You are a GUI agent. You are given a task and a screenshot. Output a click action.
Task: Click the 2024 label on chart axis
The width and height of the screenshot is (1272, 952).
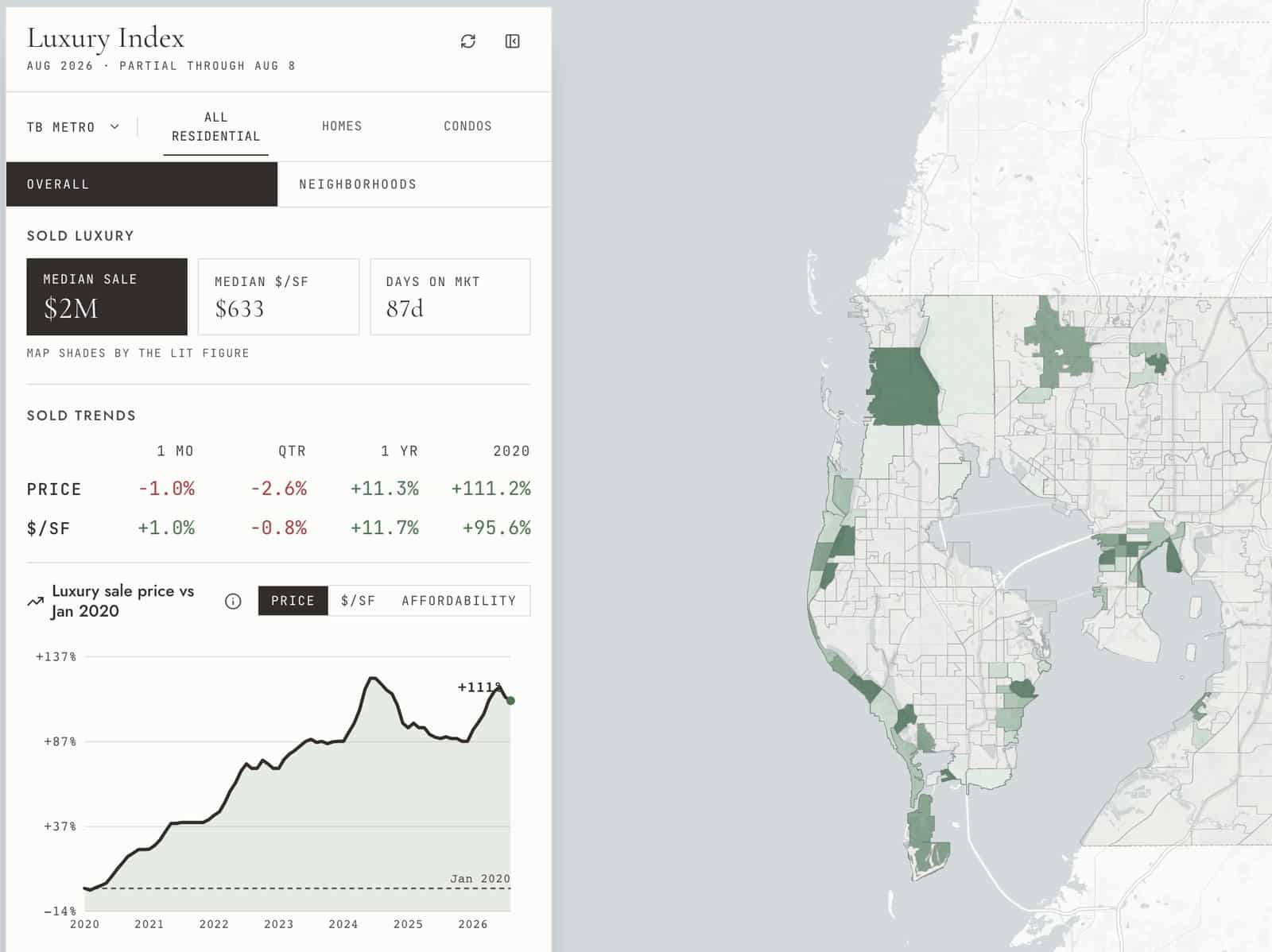[343, 924]
